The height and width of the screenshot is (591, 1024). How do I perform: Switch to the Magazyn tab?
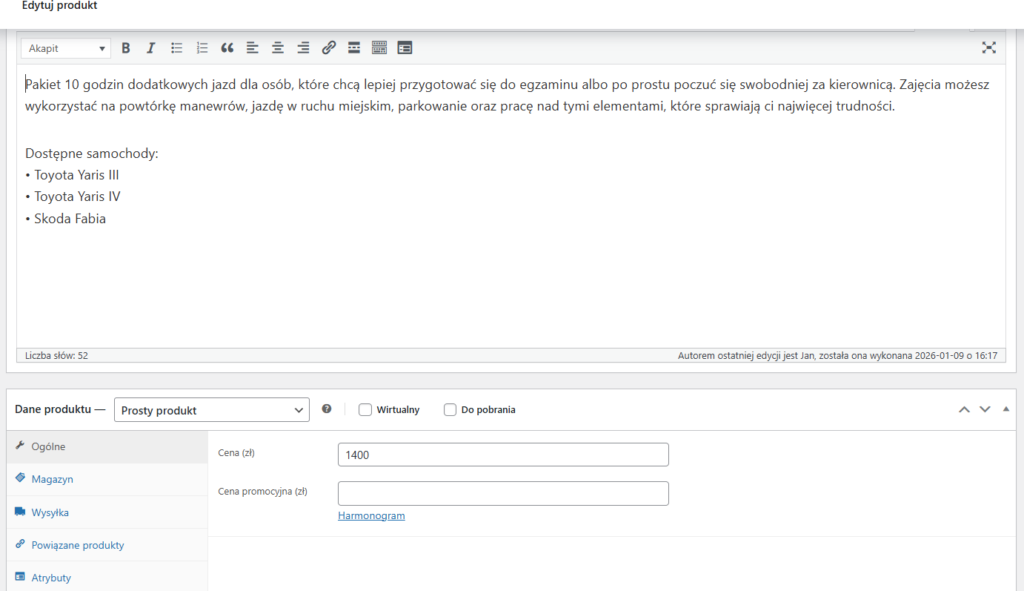pos(52,480)
